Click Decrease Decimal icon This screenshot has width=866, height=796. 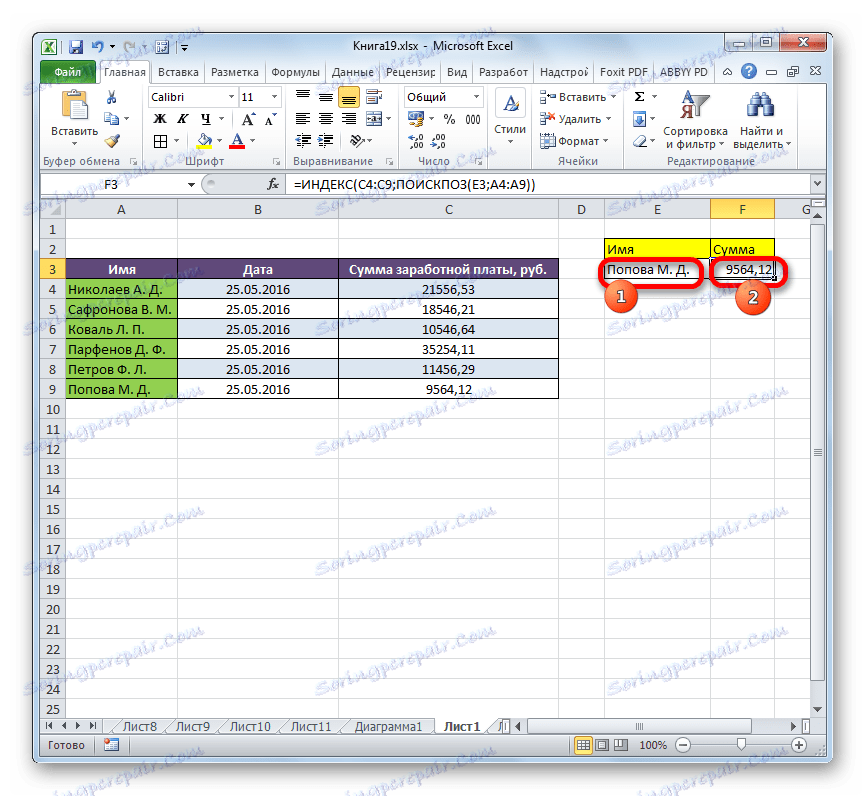point(438,141)
